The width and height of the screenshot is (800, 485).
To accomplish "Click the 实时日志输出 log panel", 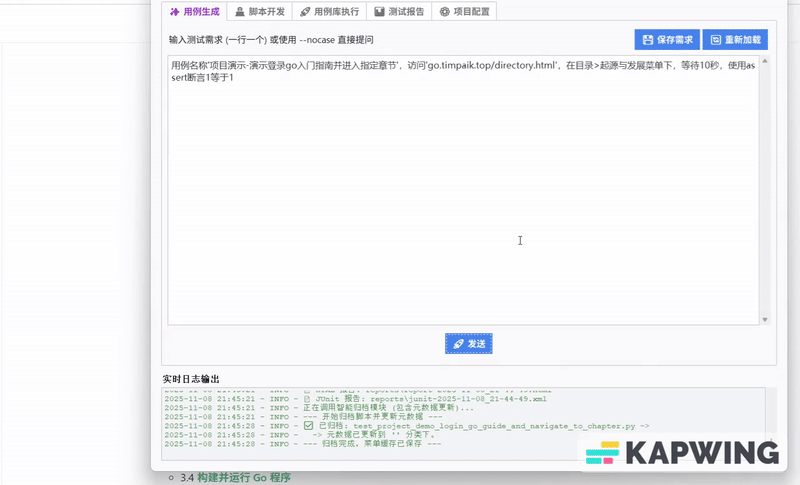I will point(464,424).
